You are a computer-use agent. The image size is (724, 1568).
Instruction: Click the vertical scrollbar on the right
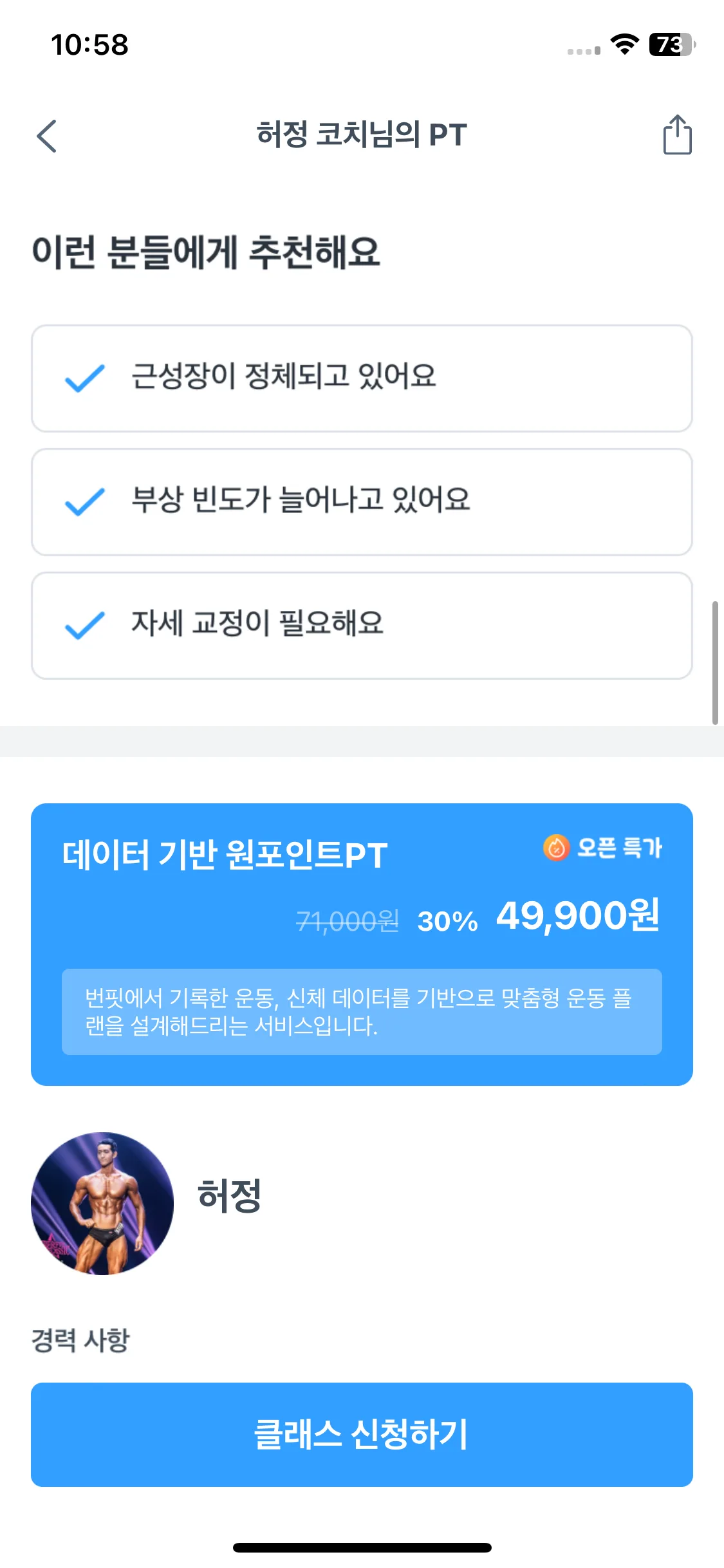(714, 663)
